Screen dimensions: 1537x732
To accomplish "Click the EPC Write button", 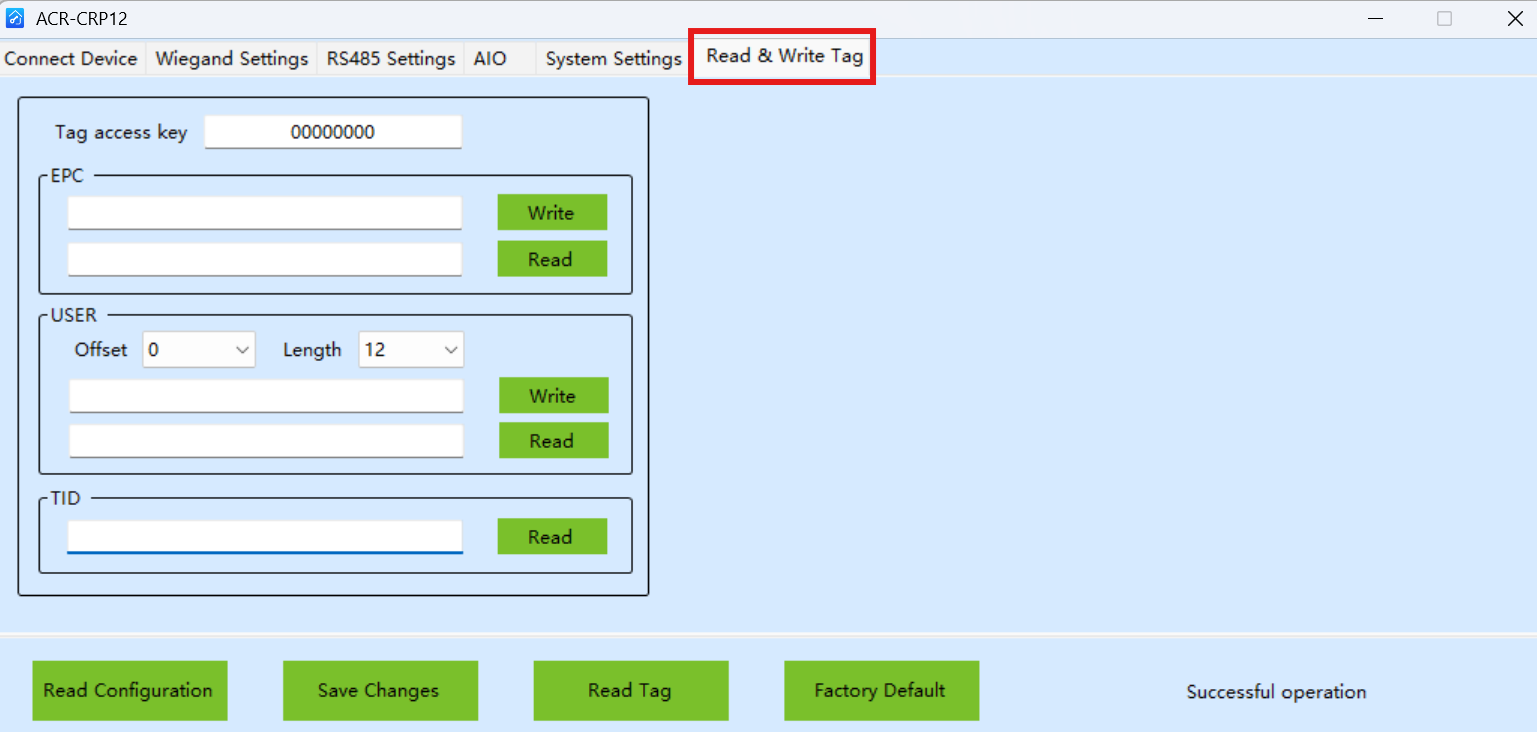I will (552, 212).
